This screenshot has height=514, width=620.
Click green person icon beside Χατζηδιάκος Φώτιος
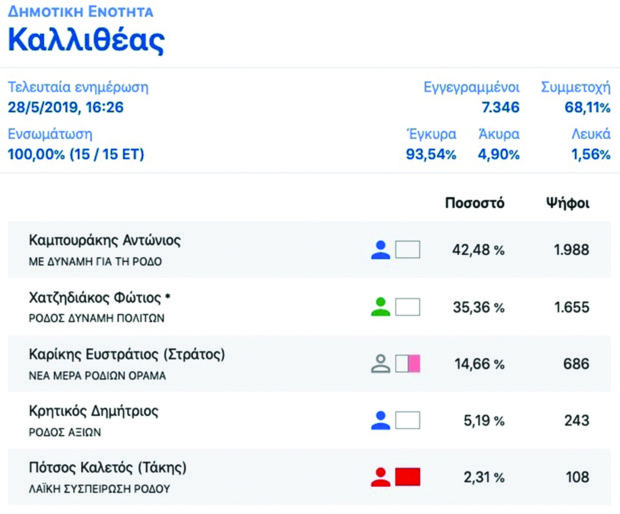(x=380, y=307)
